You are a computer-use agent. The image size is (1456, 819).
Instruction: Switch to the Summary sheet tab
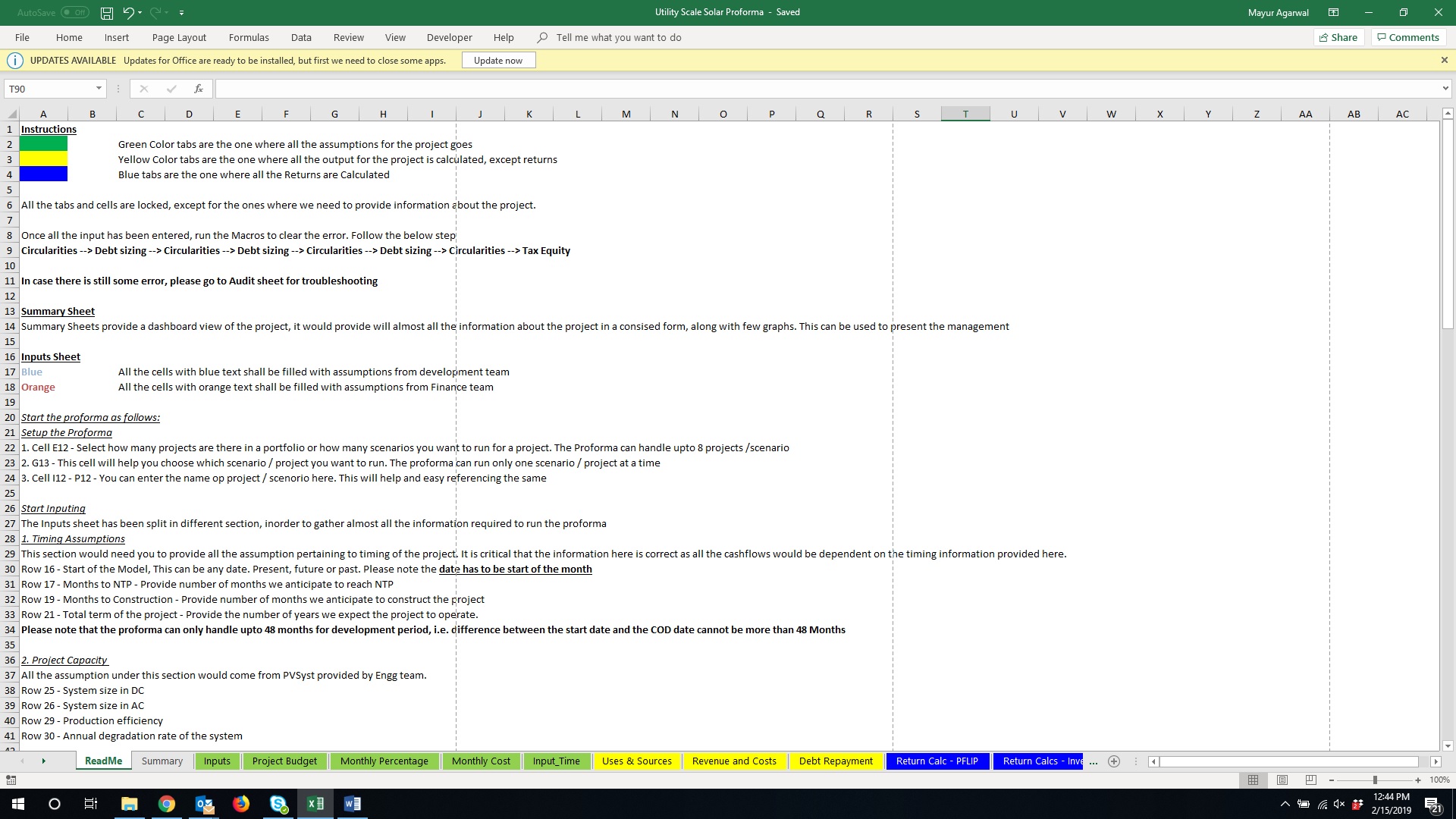(162, 761)
